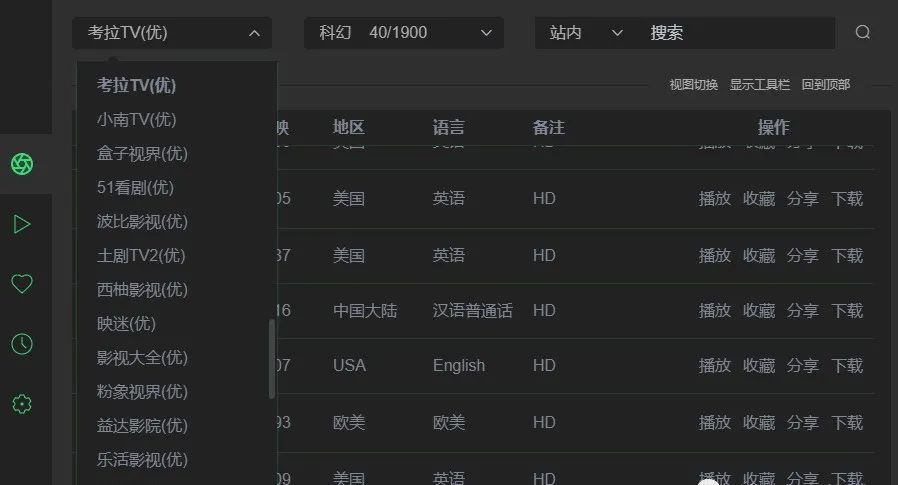
Task: Click 欧美 in the region column
Action: click(349, 423)
